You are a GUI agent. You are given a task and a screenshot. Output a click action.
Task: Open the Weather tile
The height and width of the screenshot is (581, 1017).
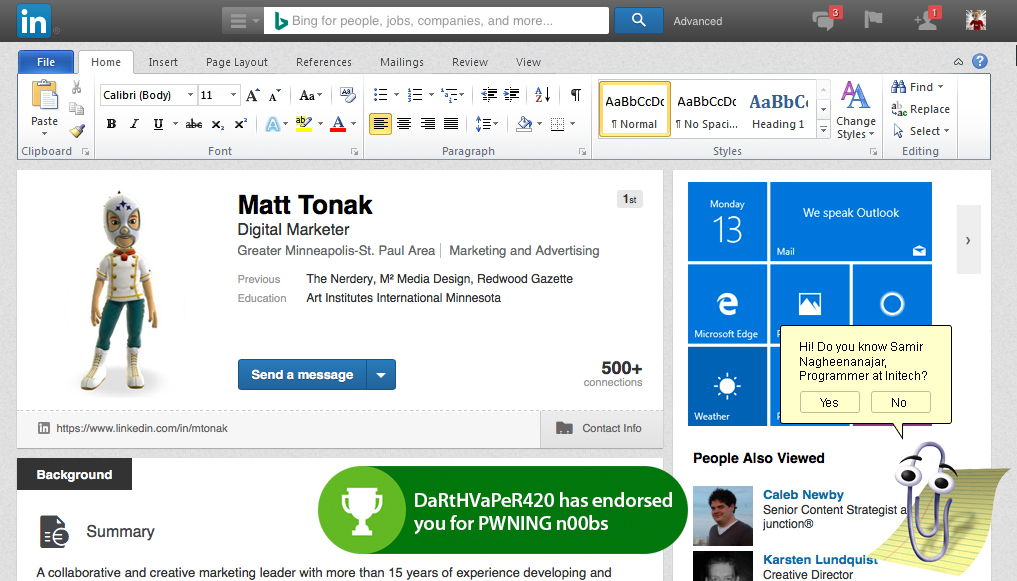(x=727, y=386)
